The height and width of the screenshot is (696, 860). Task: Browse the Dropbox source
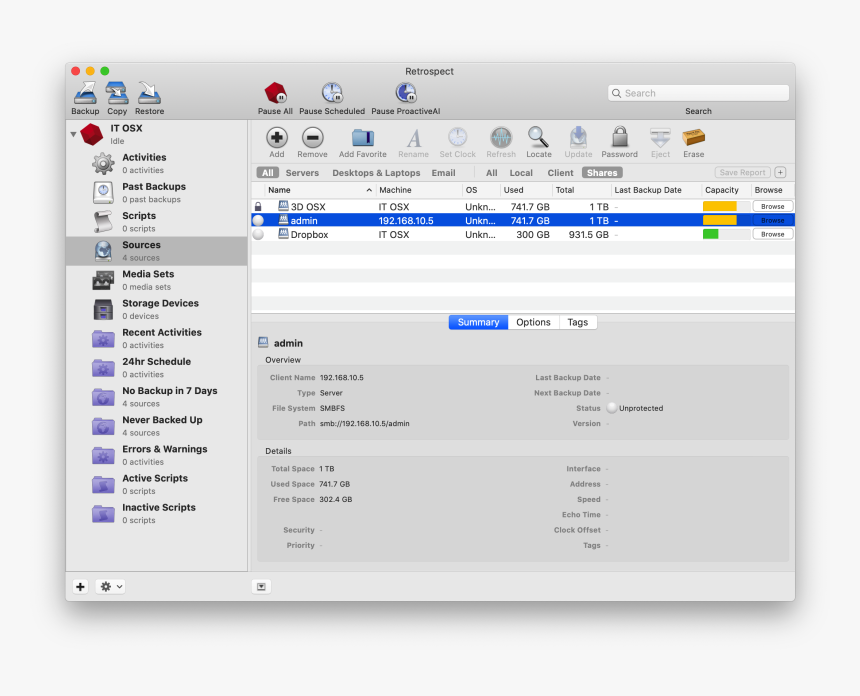772,234
